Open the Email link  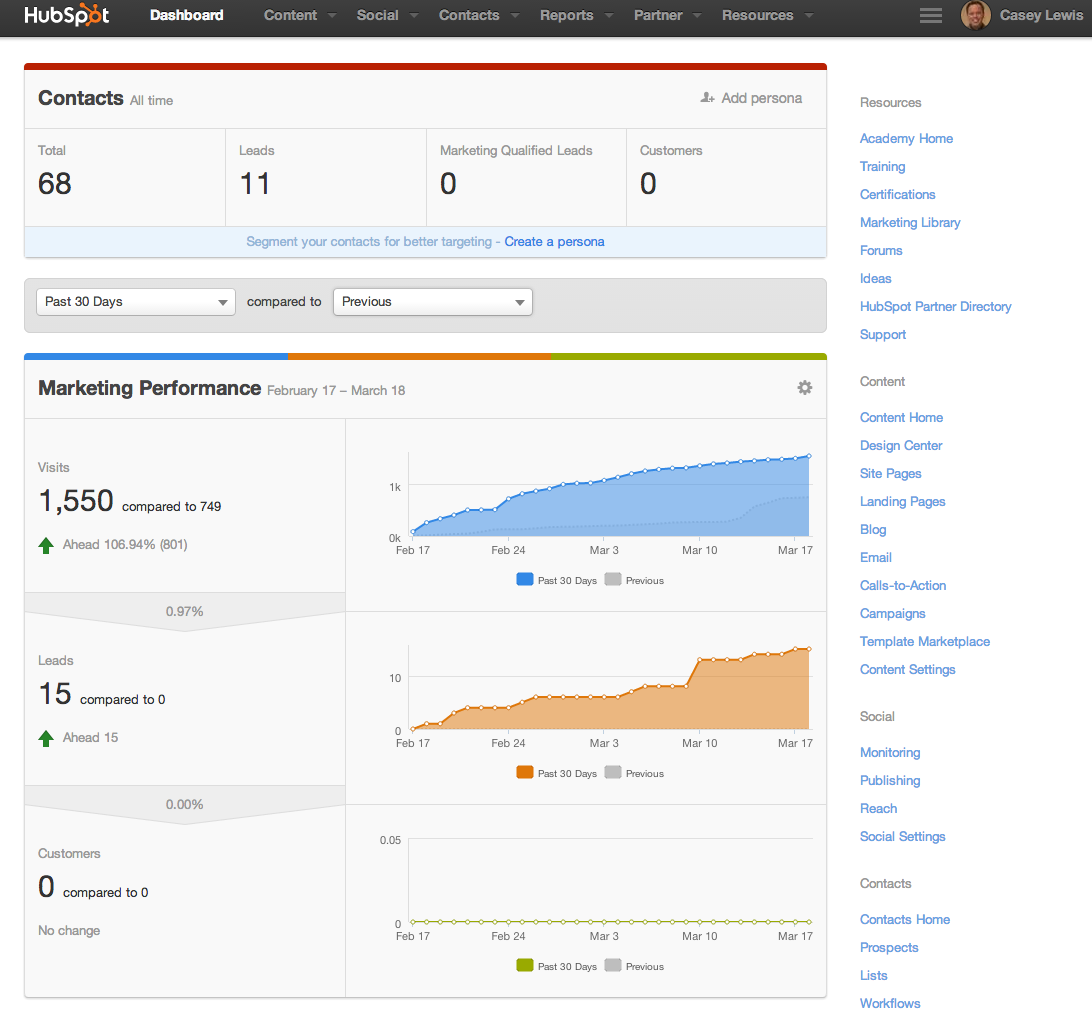point(875,557)
